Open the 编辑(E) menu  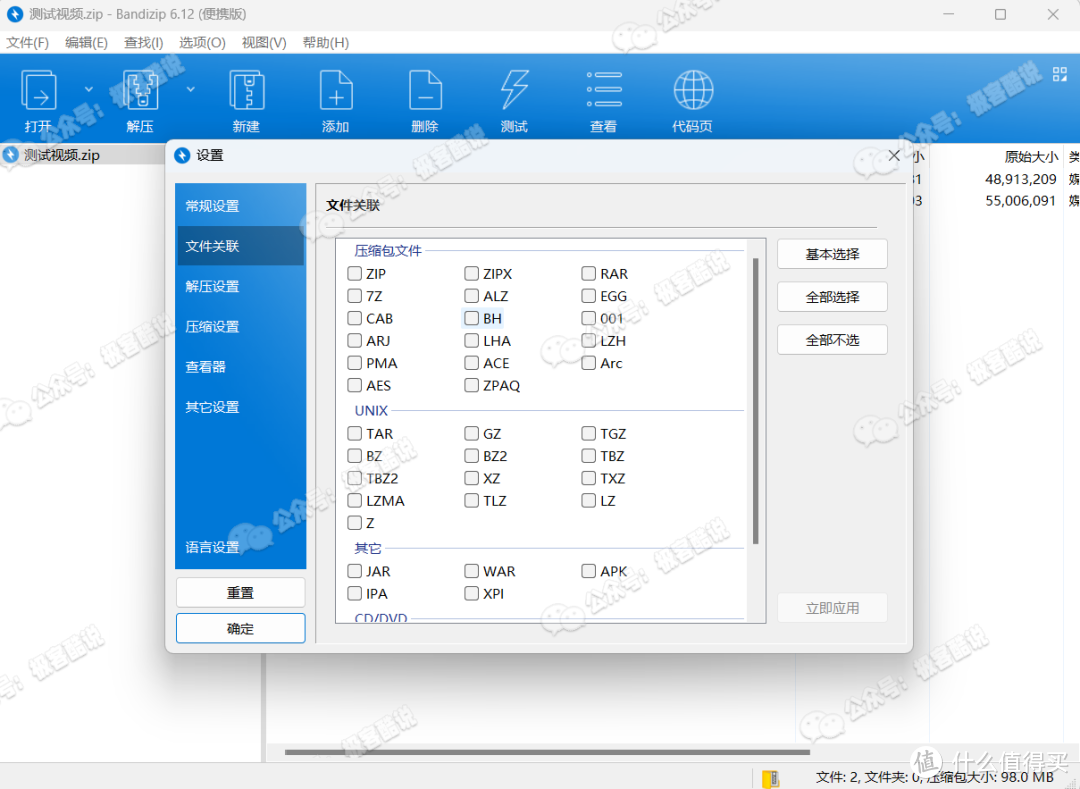point(86,43)
